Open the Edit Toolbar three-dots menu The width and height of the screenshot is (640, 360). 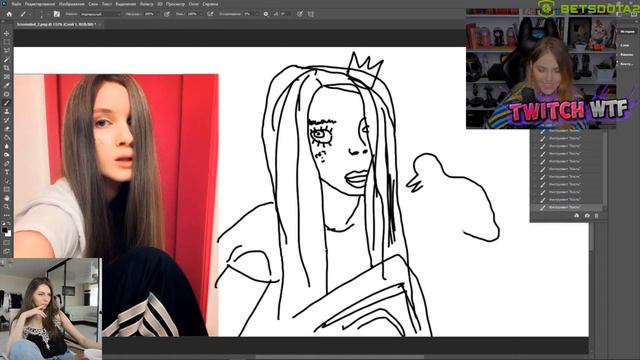[x=7, y=215]
